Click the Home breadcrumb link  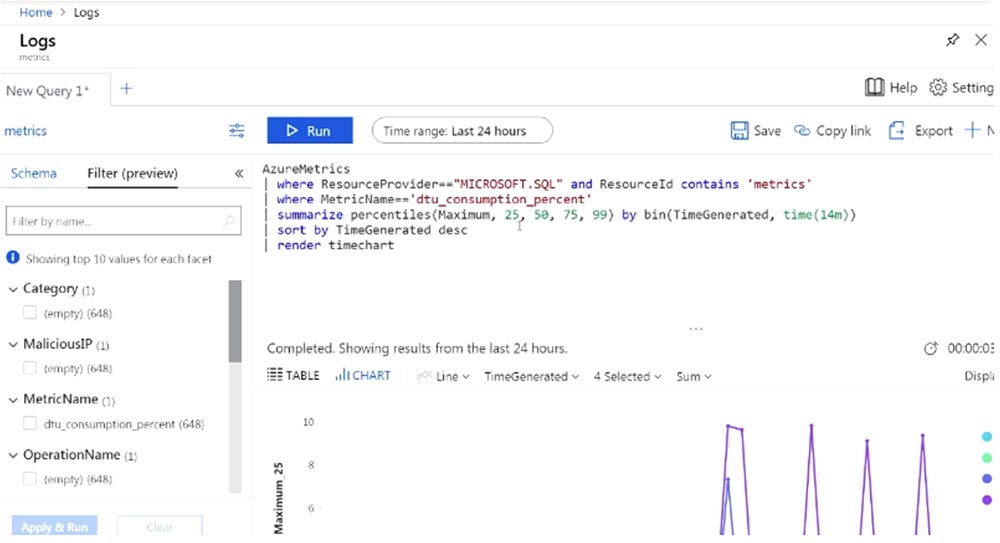coord(36,13)
